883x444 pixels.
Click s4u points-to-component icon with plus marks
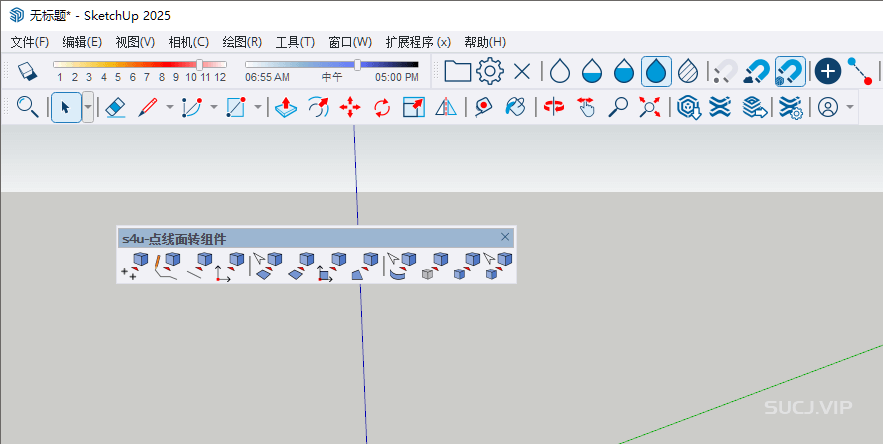click(x=134, y=266)
